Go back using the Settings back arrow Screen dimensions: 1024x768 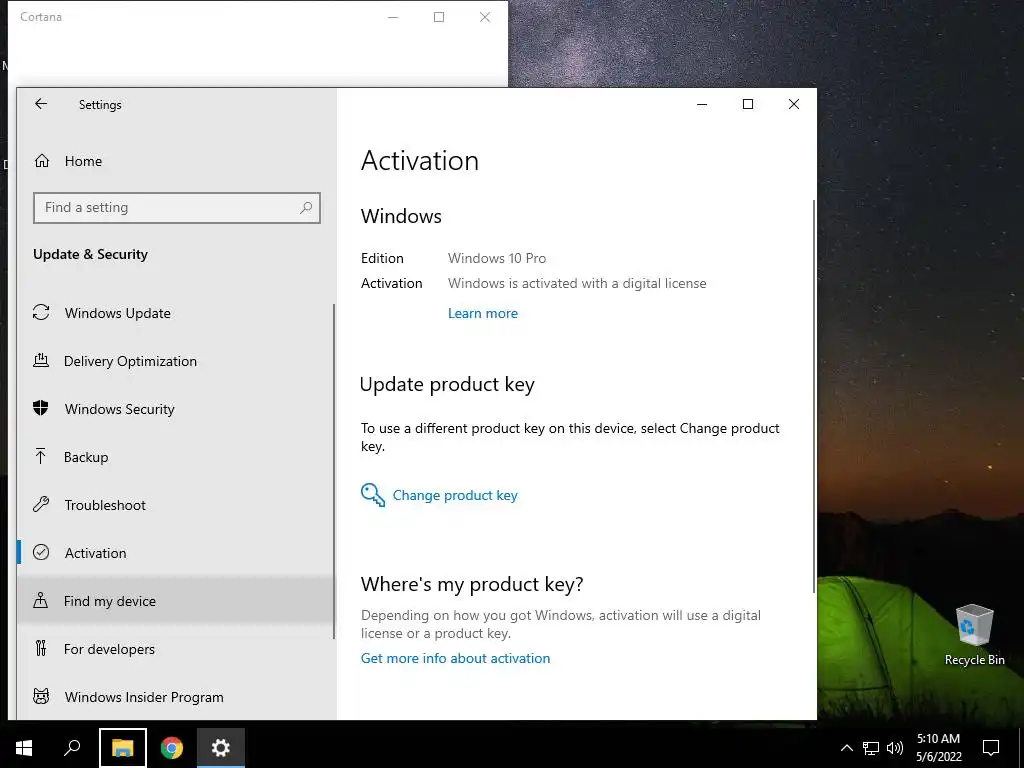point(41,104)
